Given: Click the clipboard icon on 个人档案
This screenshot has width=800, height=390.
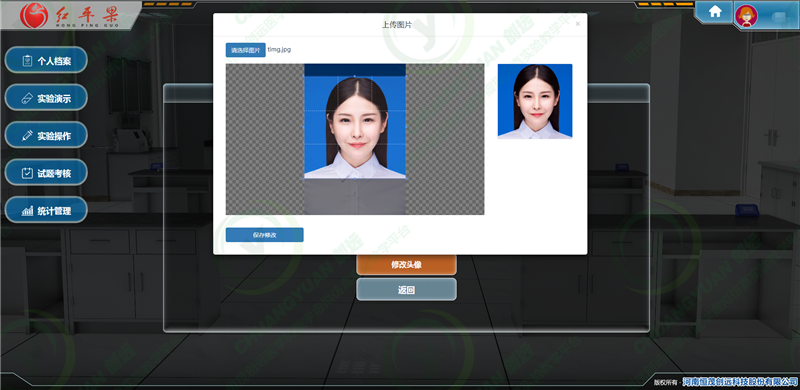Looking at the screenshot, I should tap(28, 61).
